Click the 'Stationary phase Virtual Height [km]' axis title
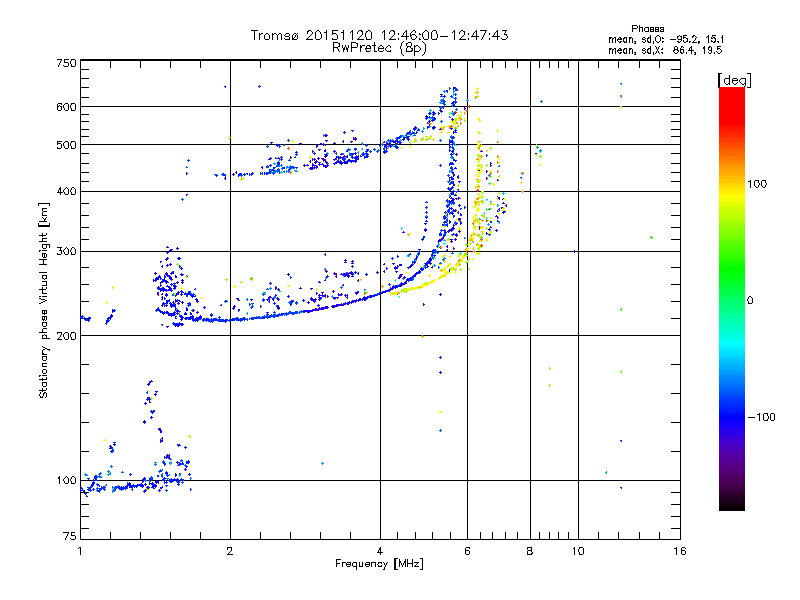This screenshot has width=800, height=600. pos(43,301)
